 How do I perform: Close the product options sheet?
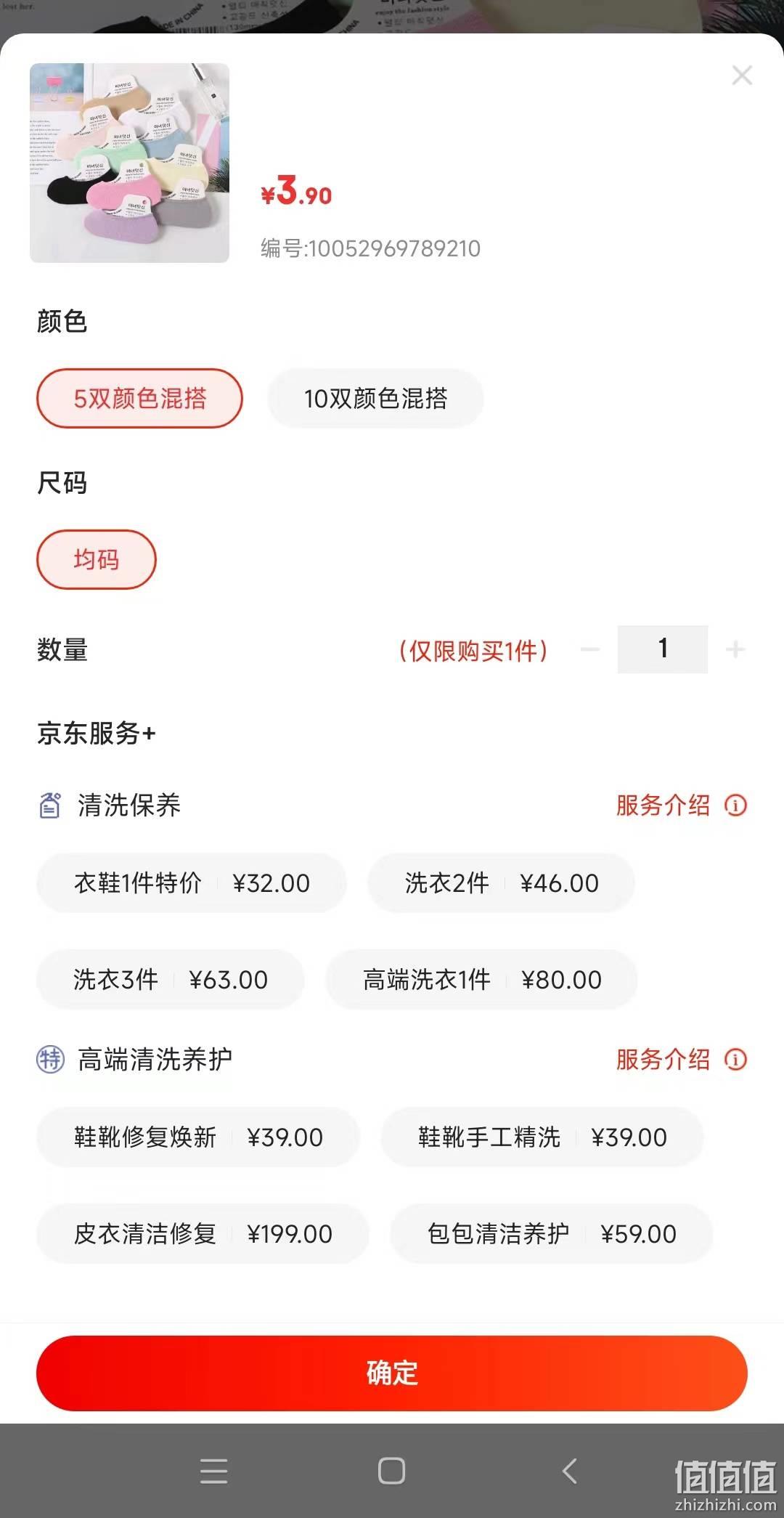coord(742,76)
